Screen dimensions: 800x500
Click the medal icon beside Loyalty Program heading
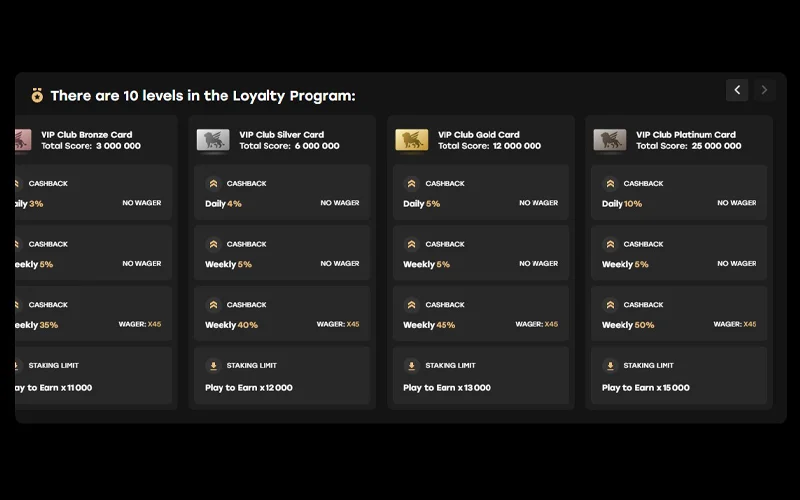37,95
